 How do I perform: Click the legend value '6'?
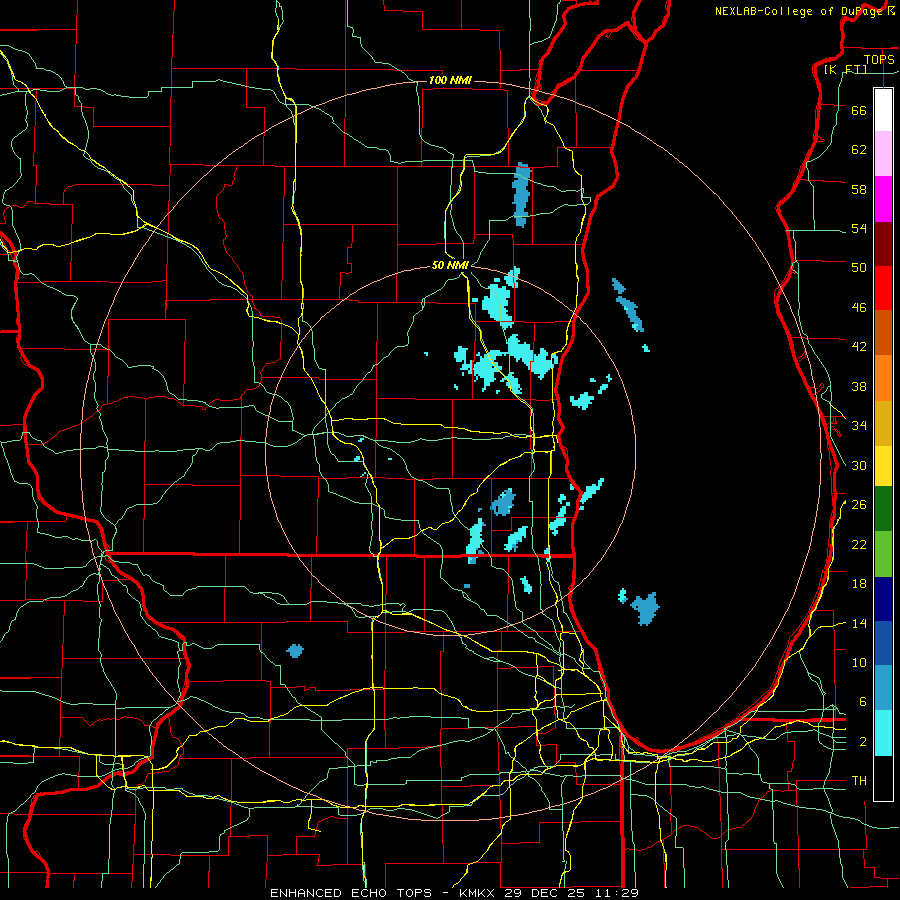click(862, 702)
